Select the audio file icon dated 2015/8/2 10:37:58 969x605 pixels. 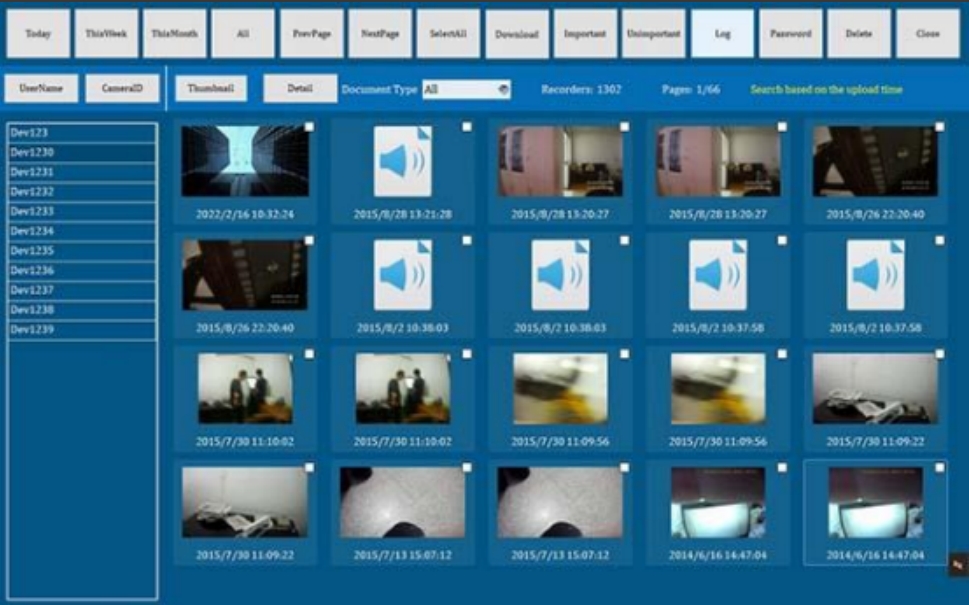point(717,275)
